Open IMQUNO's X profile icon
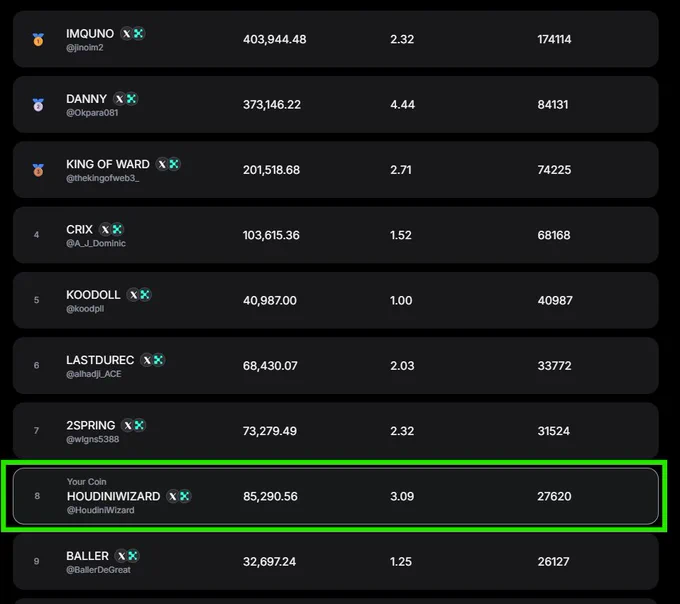Image resolution: width=680 pixels, height=604 pixels. (x=127, y=34)
